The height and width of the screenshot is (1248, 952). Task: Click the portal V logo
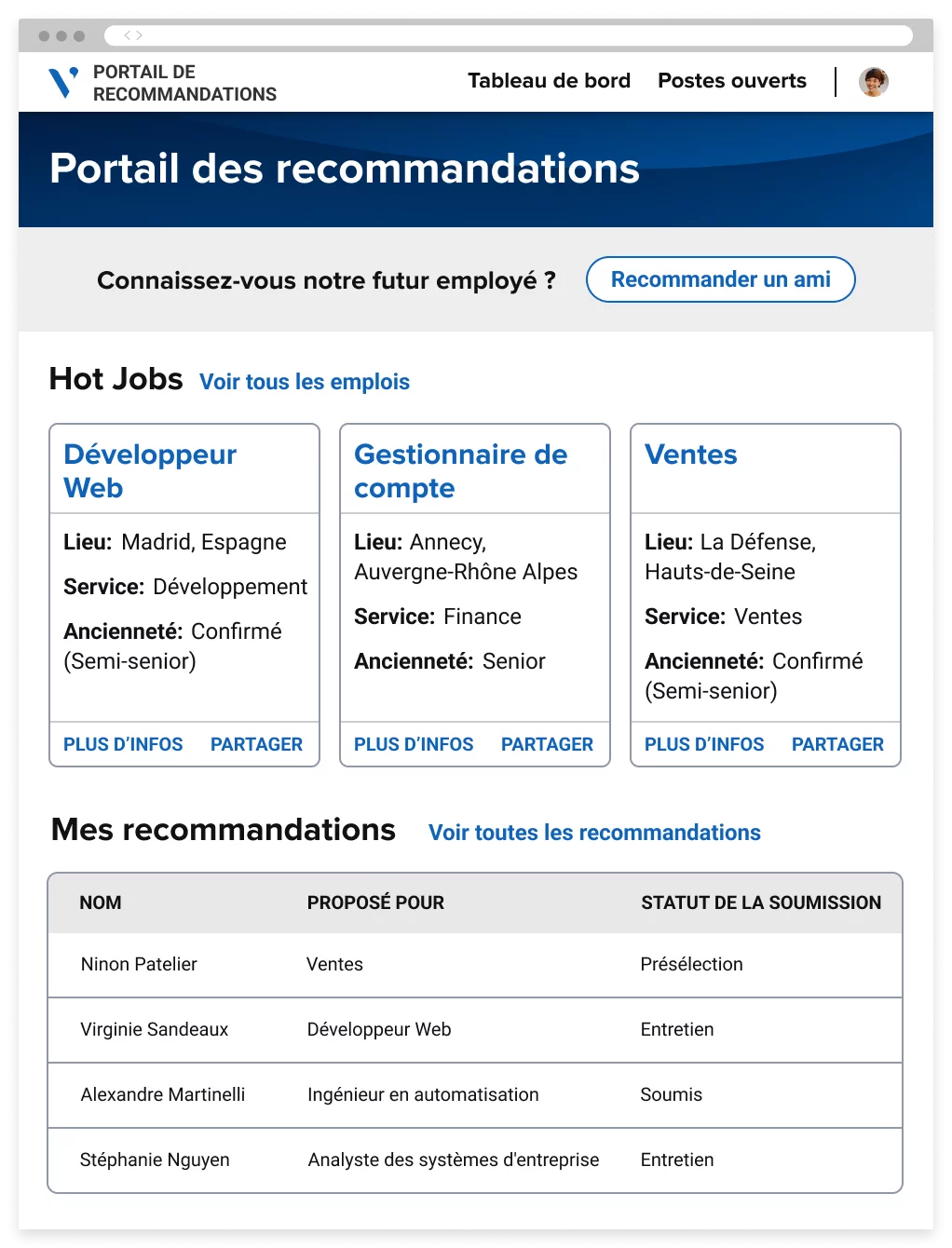tap(62, 82)
